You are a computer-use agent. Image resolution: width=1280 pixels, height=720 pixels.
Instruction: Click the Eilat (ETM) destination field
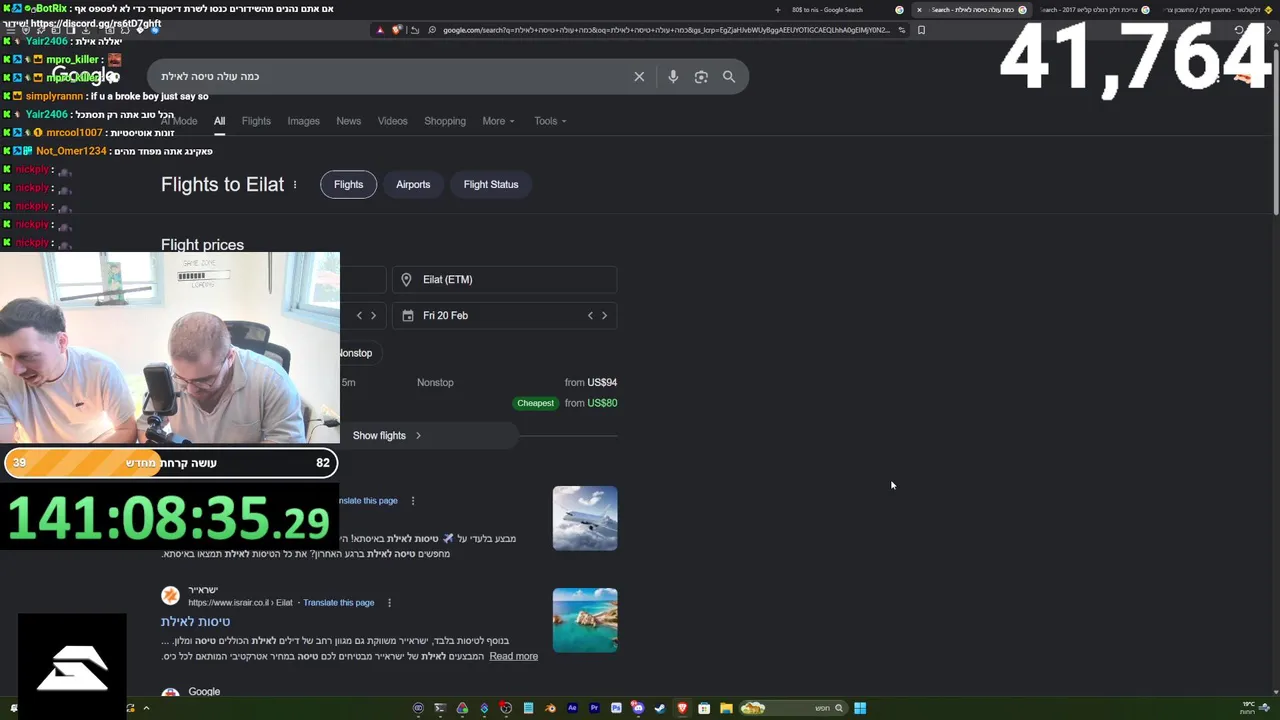click(x=505, y=280)
